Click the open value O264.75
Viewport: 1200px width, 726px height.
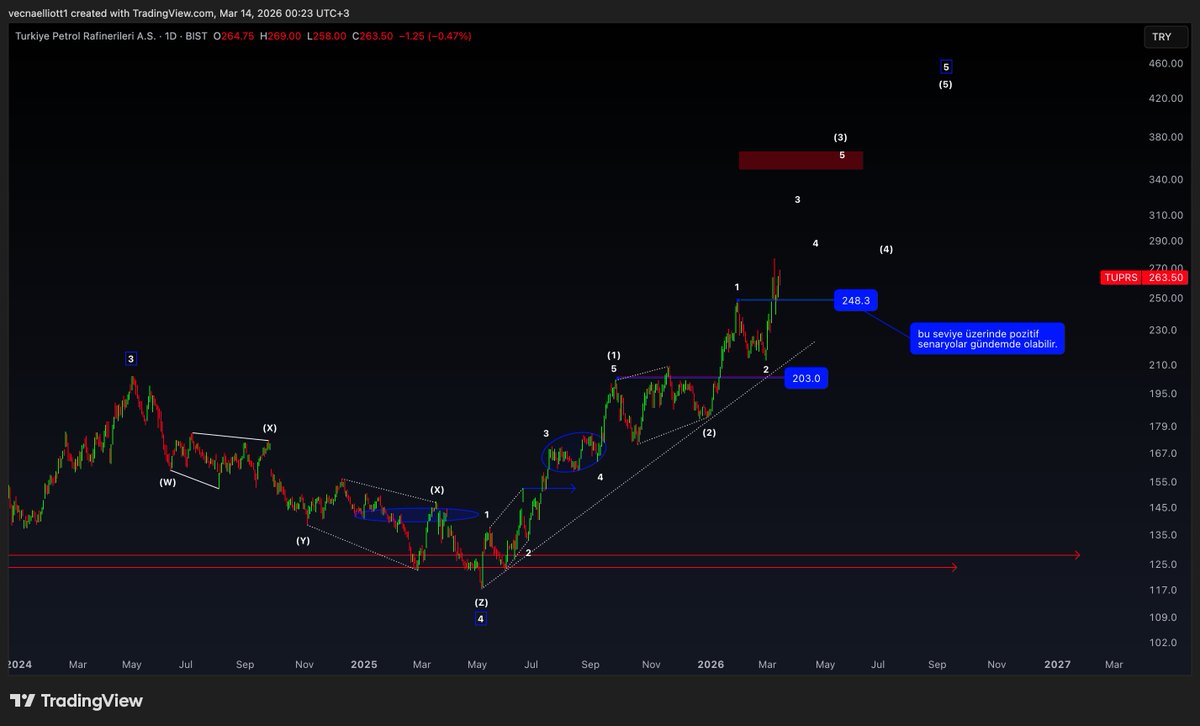(235, 36)
